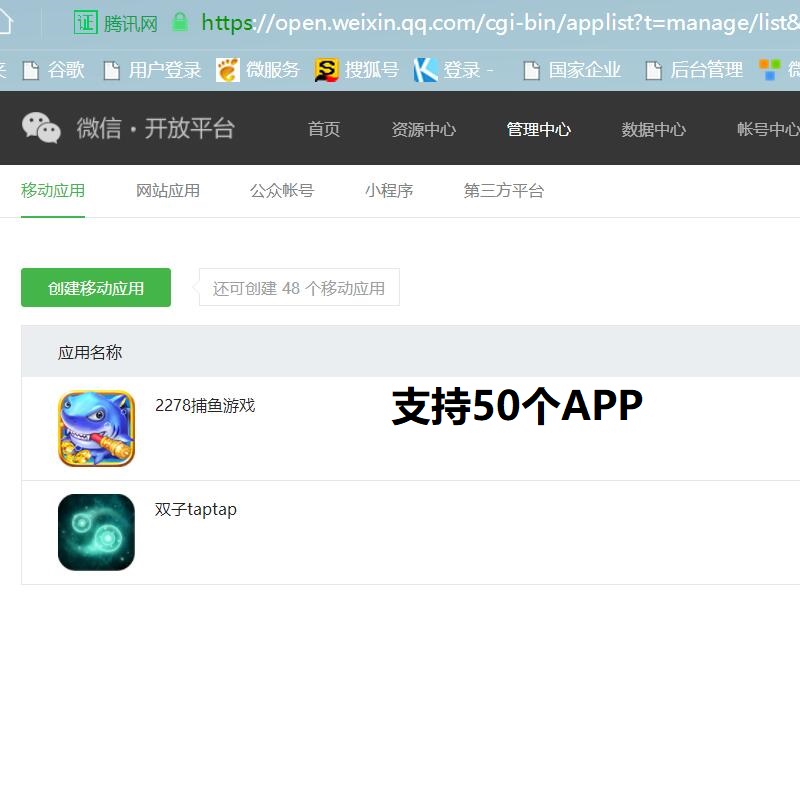
Task: Click the 创建移动应用 button
Action: [x=96, y=288]
